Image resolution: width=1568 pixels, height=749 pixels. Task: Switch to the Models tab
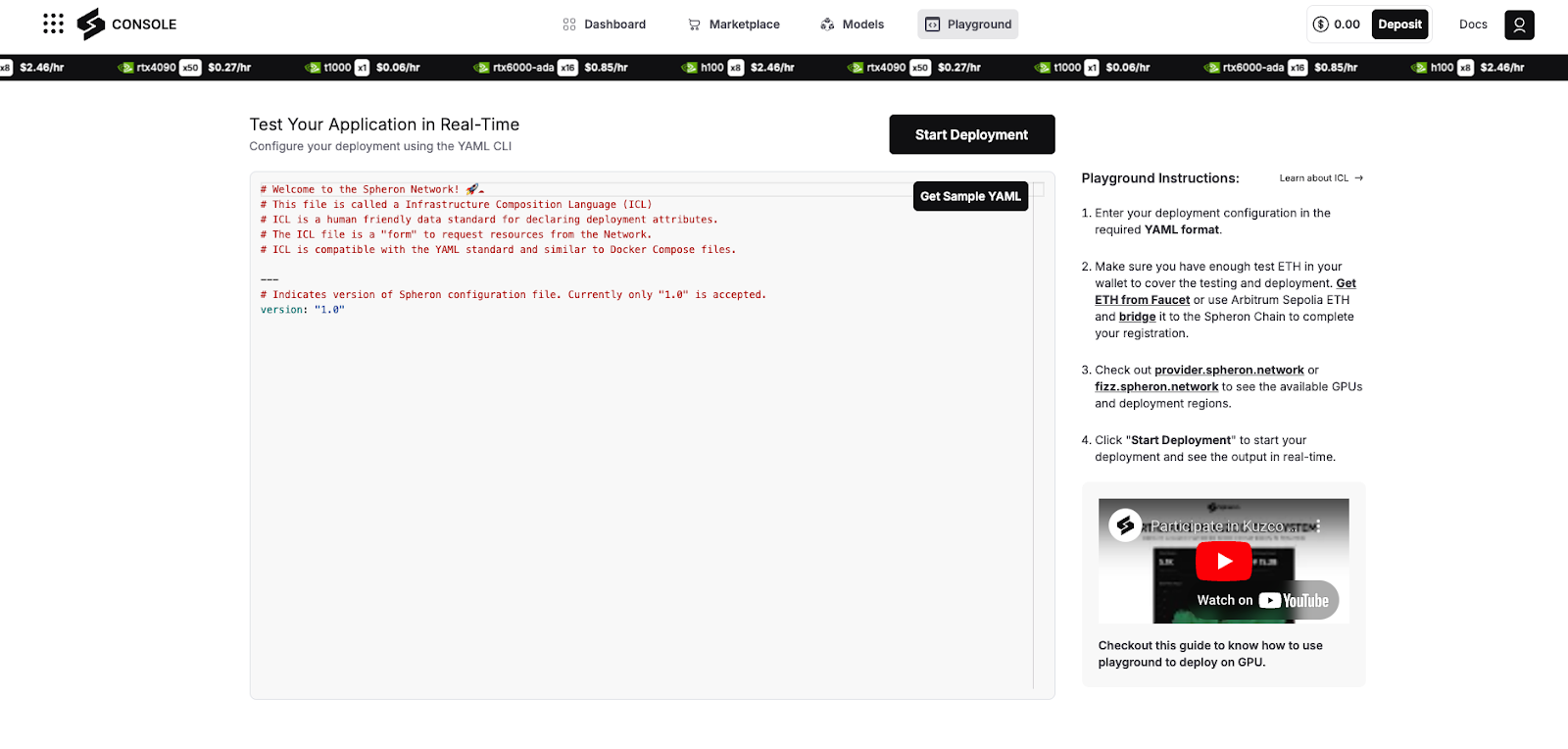point(853,25)
